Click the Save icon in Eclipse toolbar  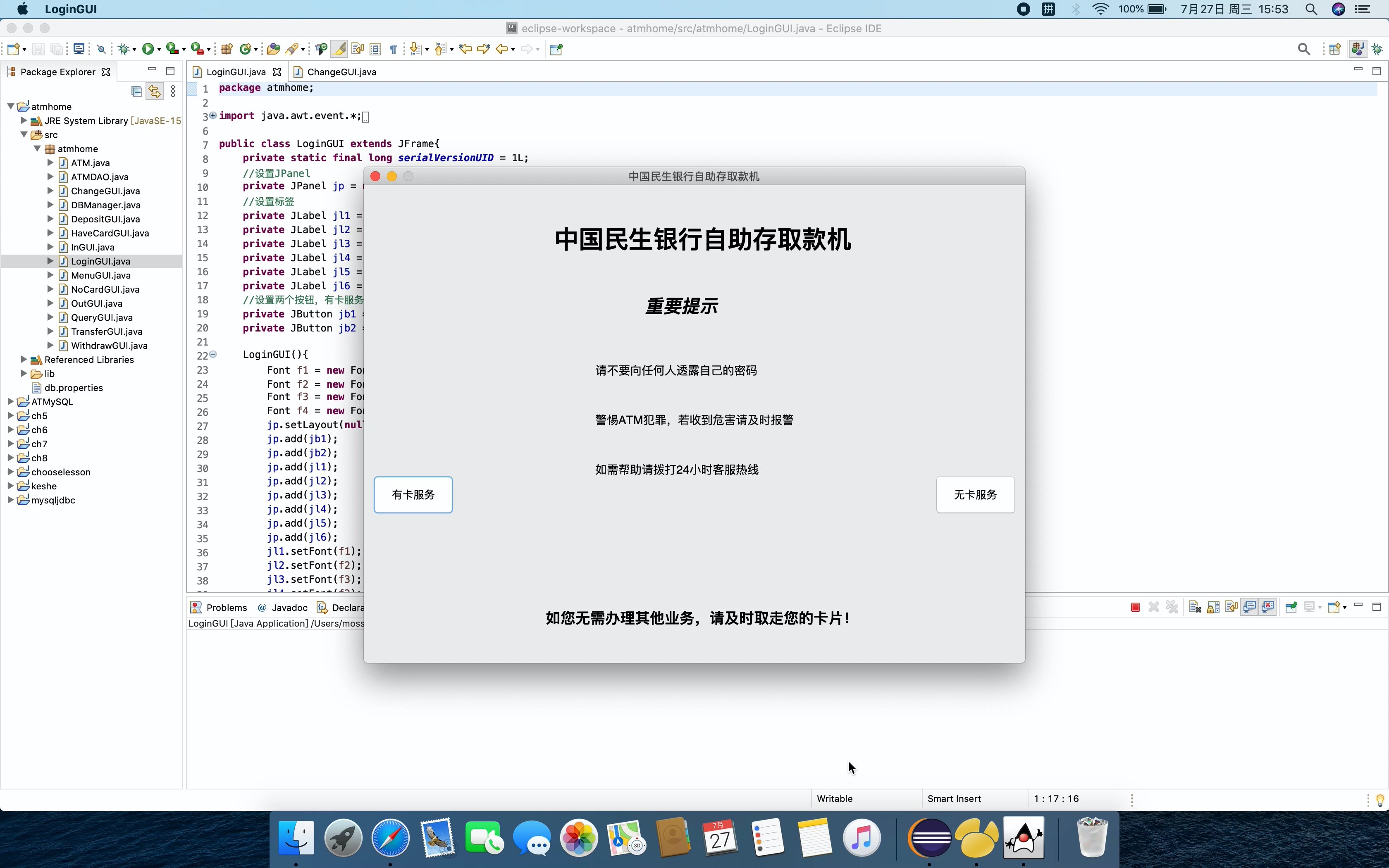tap(38, 49)
